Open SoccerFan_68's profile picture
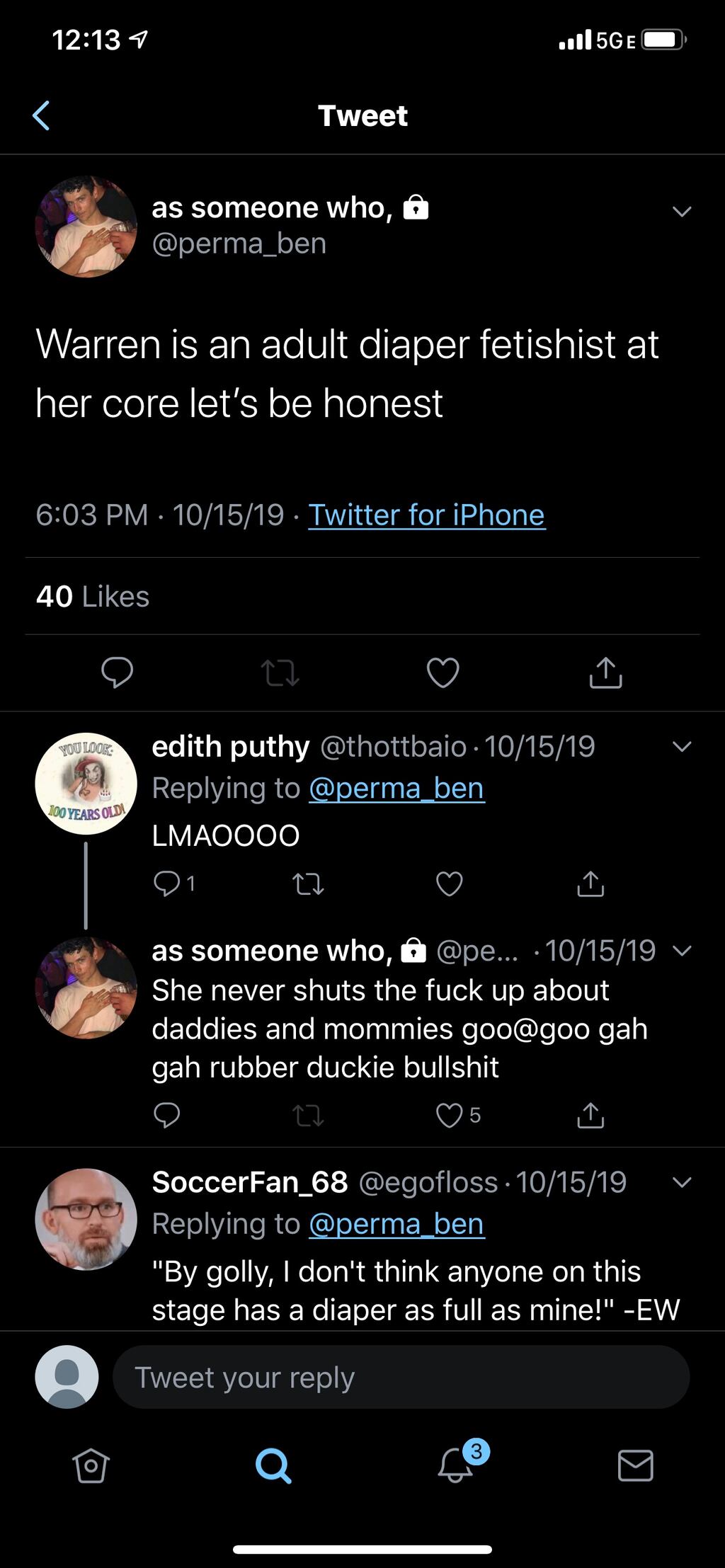This screenshot has height=1568, width=725. 86,1219
